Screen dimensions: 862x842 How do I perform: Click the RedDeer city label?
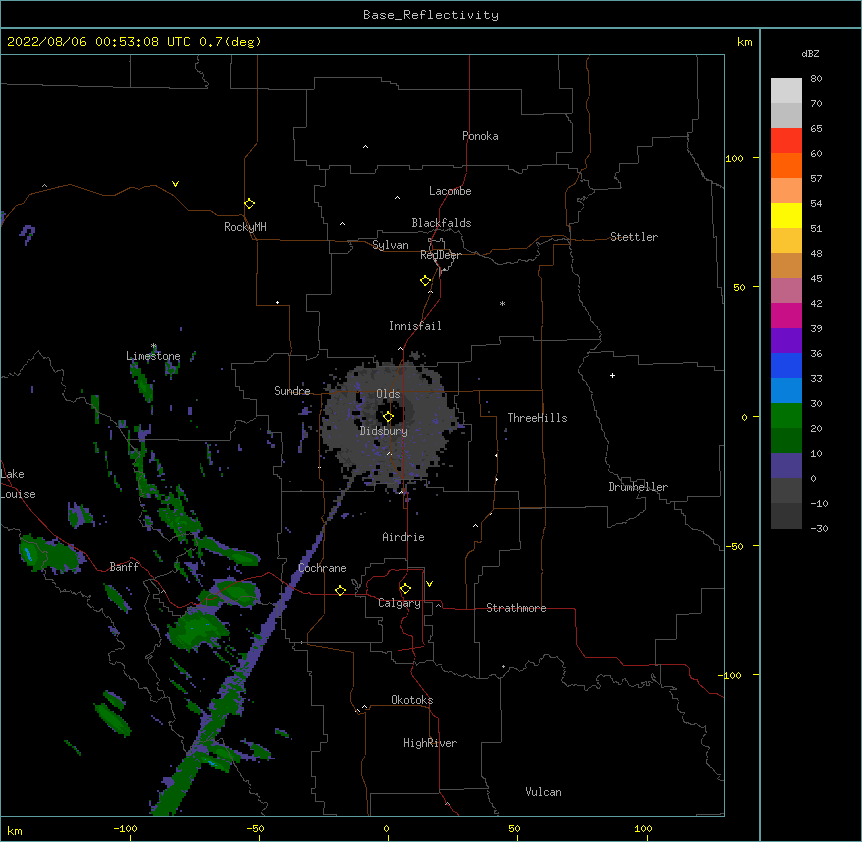click(440, 255)
